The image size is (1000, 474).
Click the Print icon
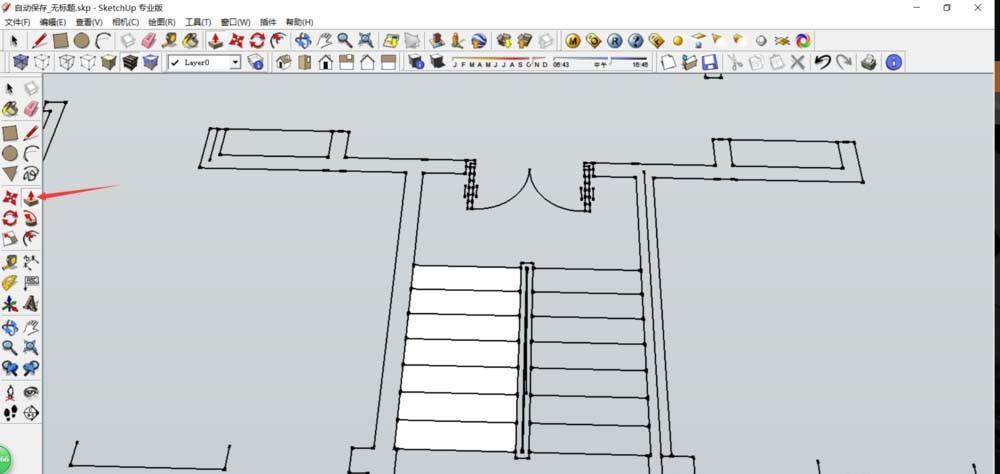(869, 62)
